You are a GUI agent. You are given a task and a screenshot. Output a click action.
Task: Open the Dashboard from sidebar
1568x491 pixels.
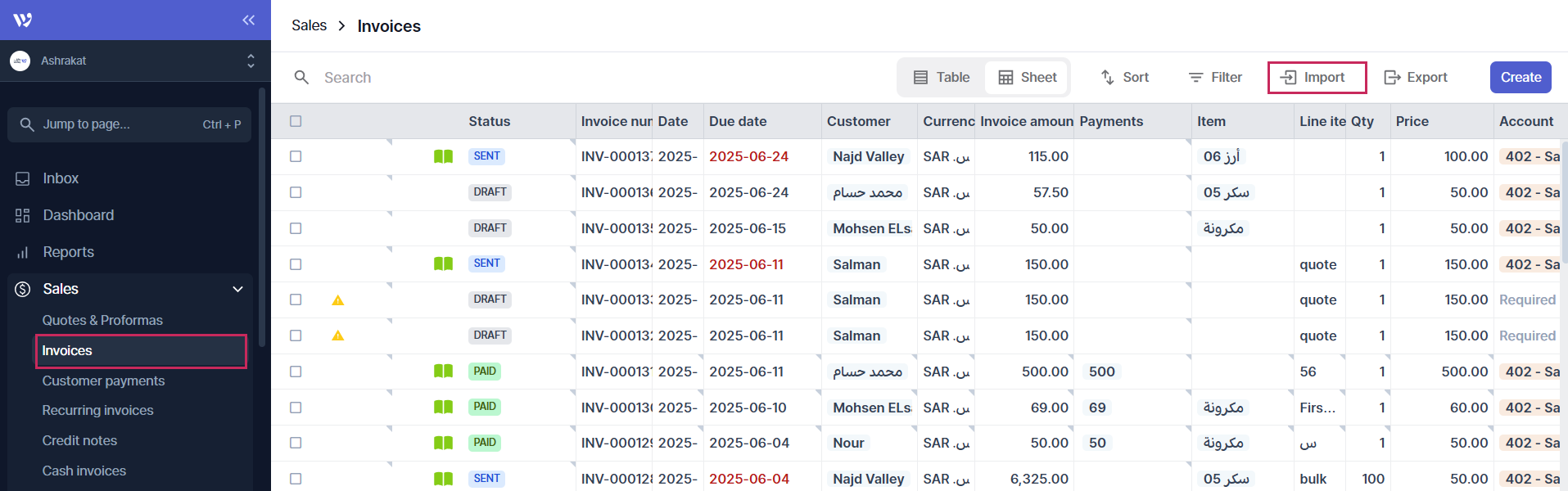78,215
